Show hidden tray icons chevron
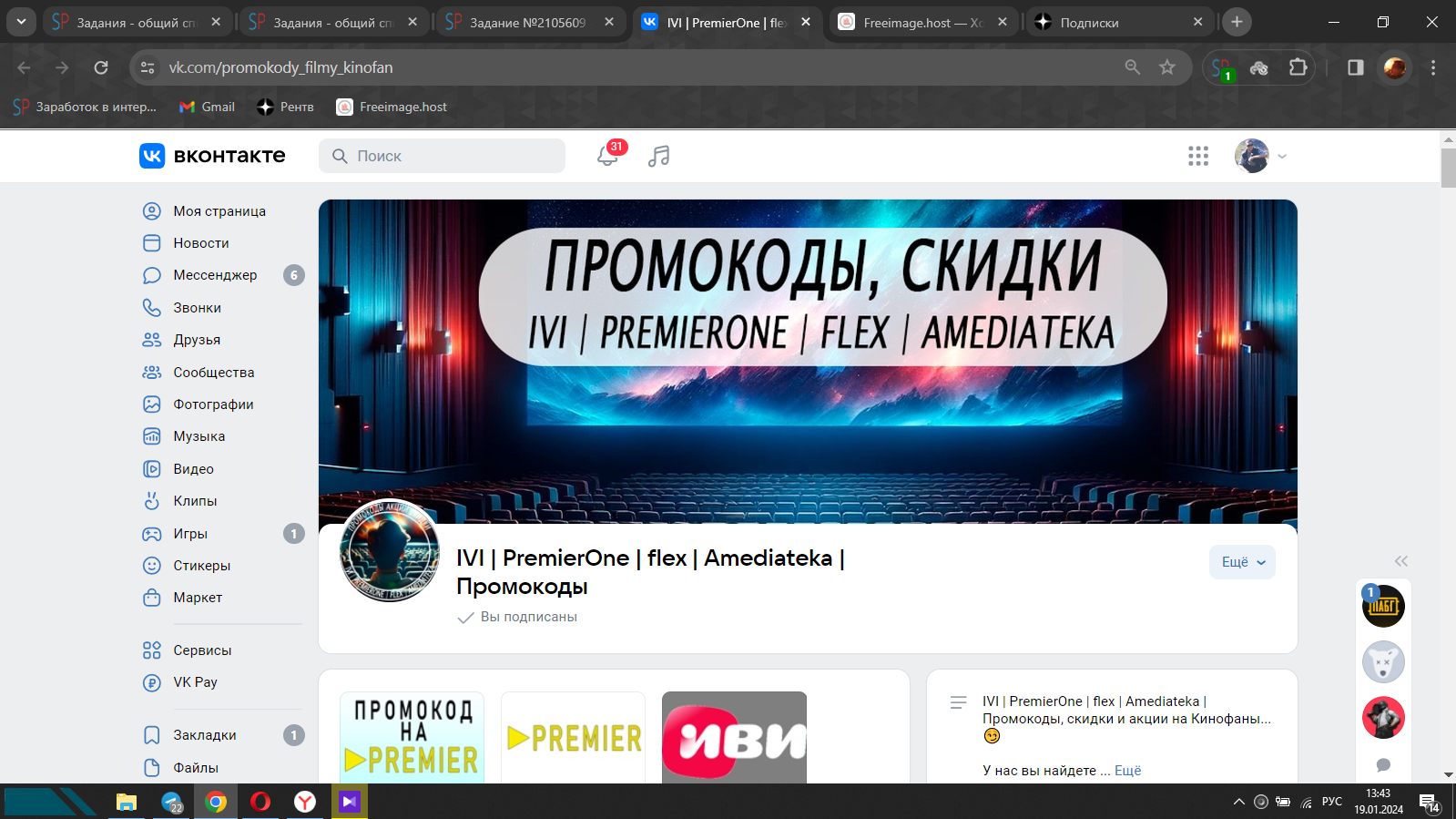The width and height of the screenshot is (1456, 819). [x=1238, y=802]
